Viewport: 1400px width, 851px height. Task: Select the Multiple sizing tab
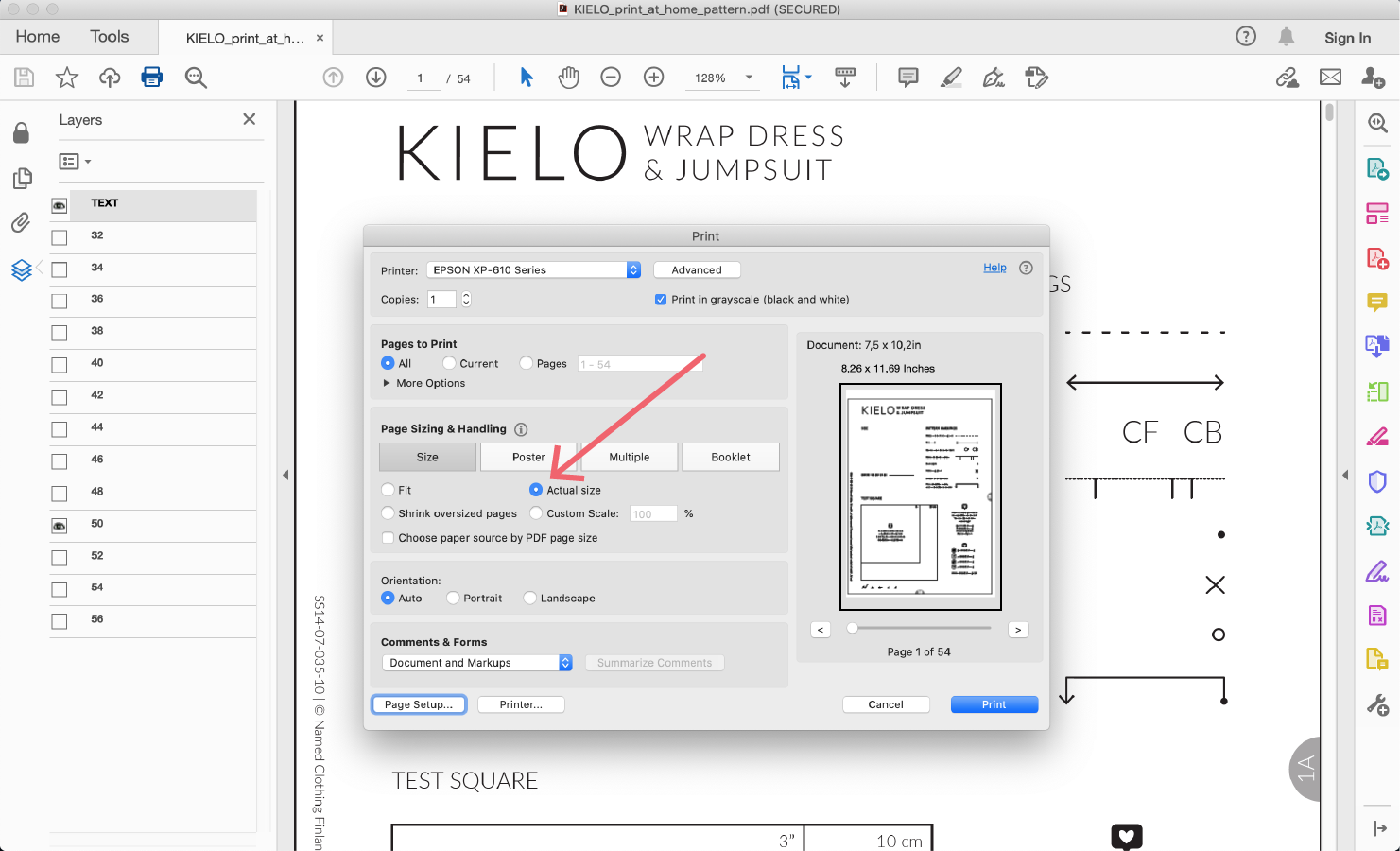coord(630,457)
